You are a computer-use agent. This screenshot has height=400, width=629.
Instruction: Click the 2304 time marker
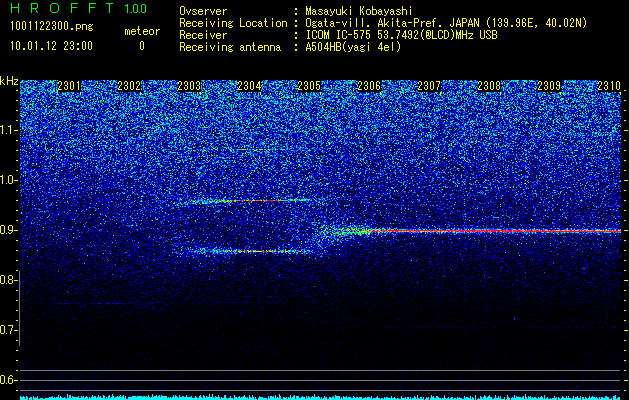click(x=249, y=86)
